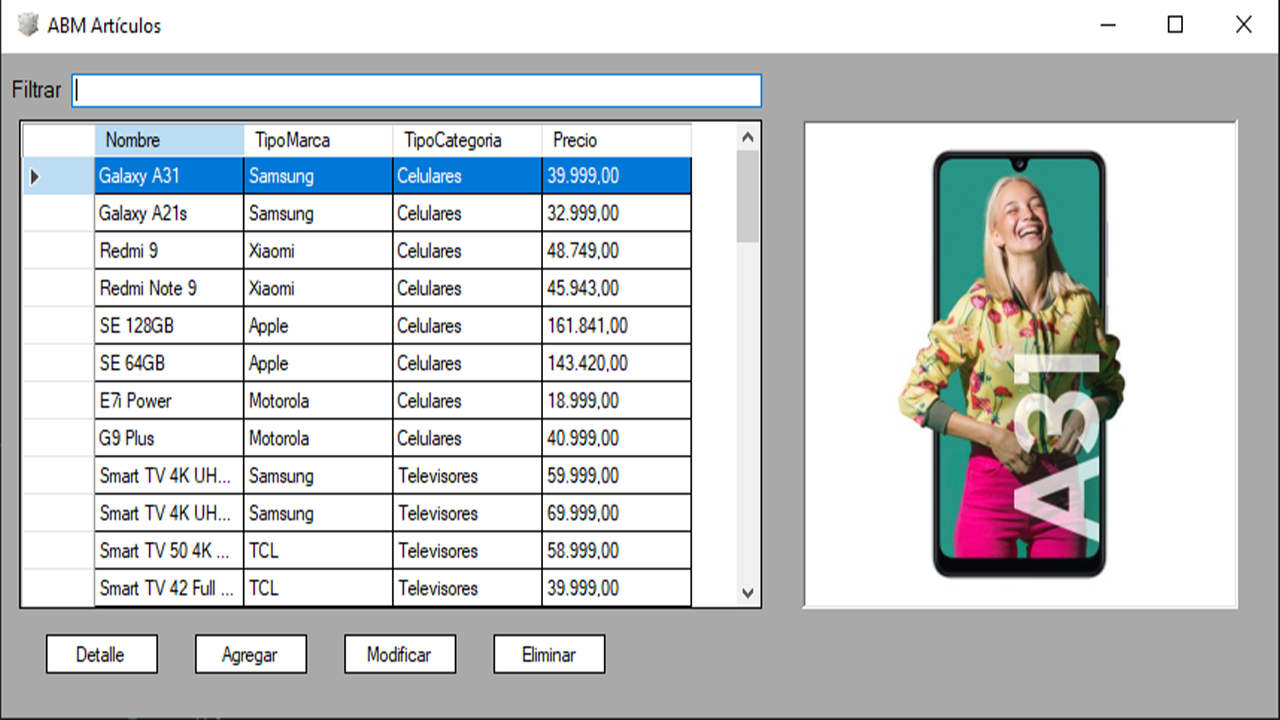The image size is (1280, 720).
Task: Click the Agregar button
Action: tap(250, 655)
